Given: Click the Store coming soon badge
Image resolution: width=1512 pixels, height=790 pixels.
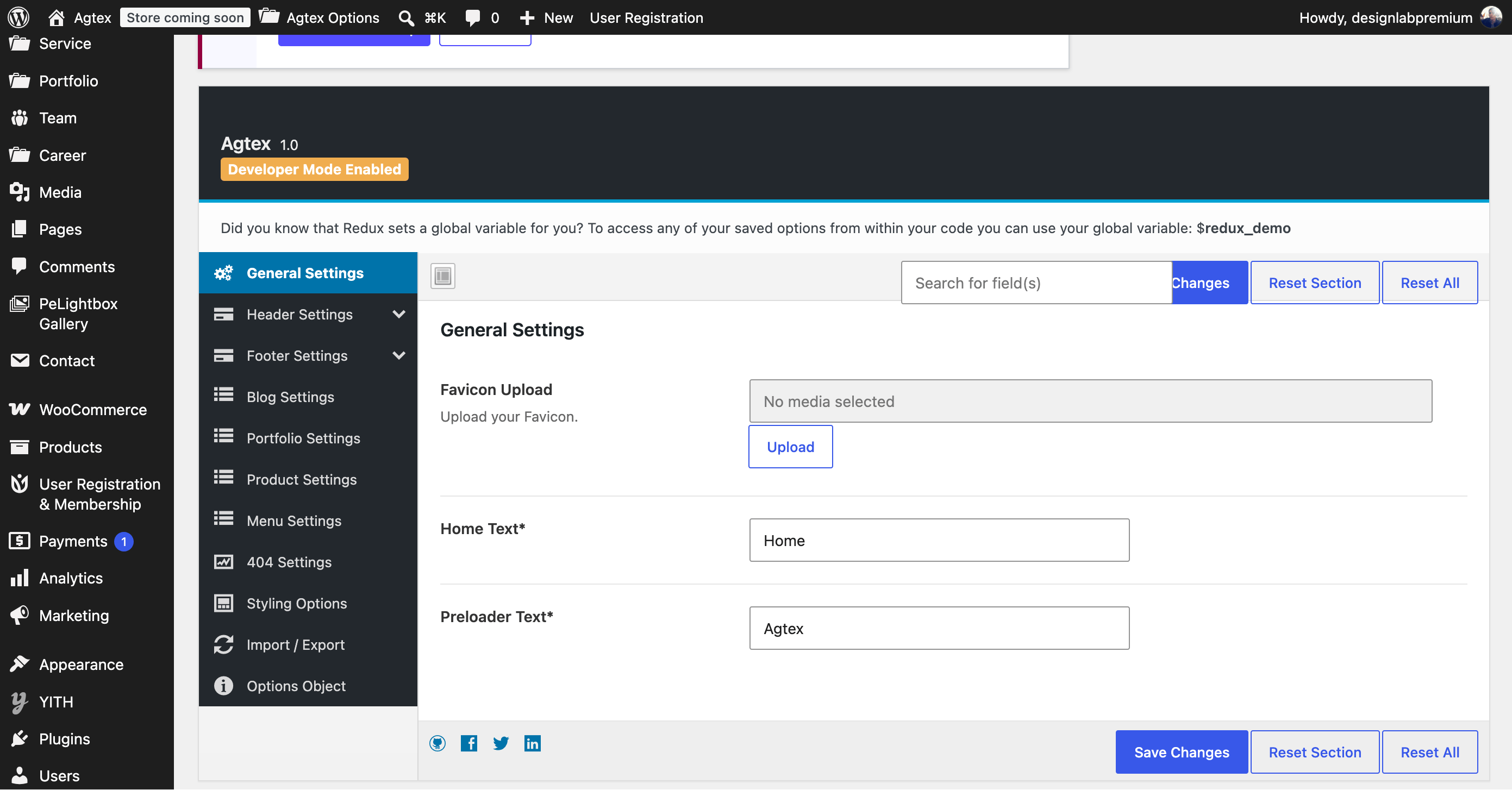Looking at the screenshot, I should point(185,17).
